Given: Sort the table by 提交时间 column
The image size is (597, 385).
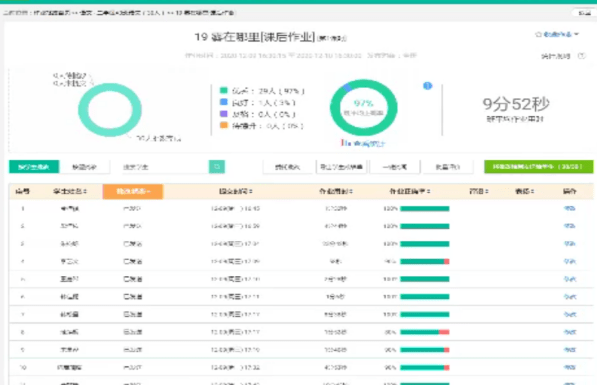Looking at the screenshot, I should point(236,192).
